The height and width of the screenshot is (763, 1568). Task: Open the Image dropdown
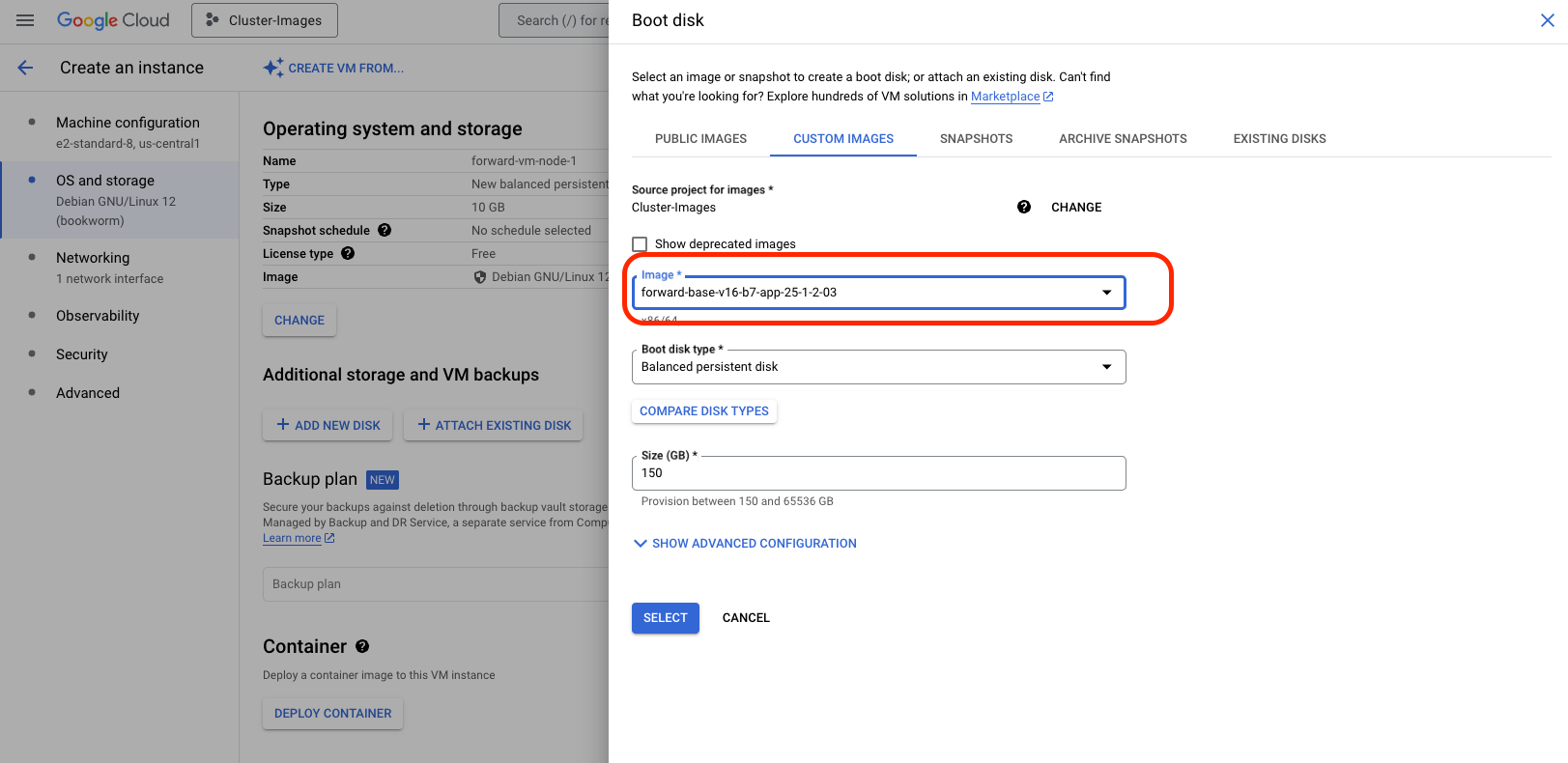878,293
